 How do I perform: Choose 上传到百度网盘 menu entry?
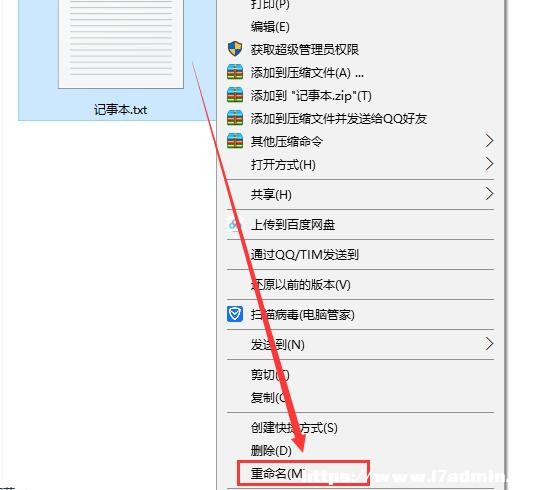click(x=293, y=225)
